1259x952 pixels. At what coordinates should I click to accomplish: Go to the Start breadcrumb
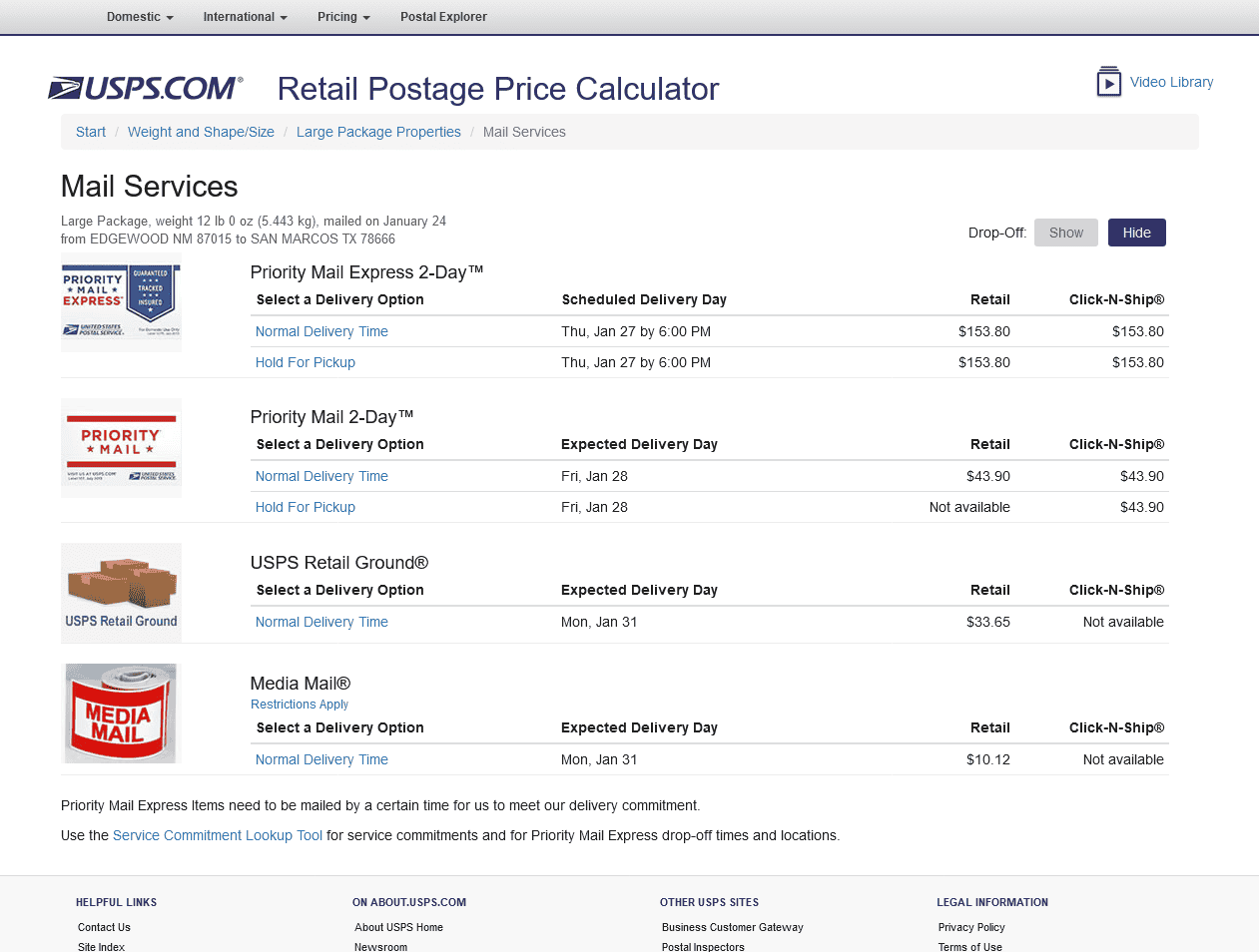coord(91,132)
